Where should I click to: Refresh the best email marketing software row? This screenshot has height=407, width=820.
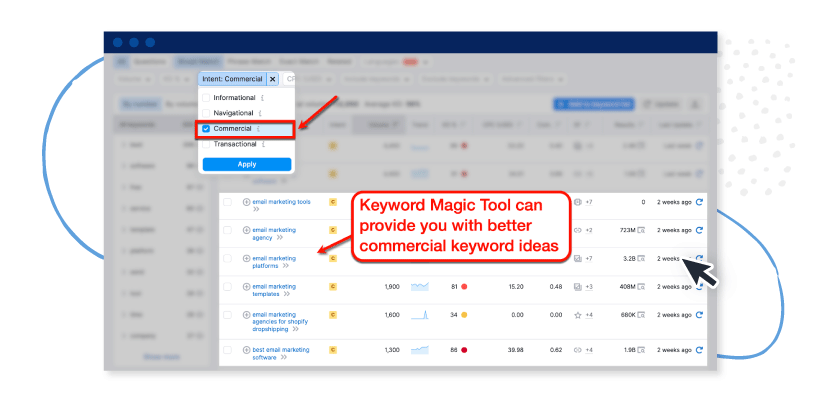(x=699, y=351)
